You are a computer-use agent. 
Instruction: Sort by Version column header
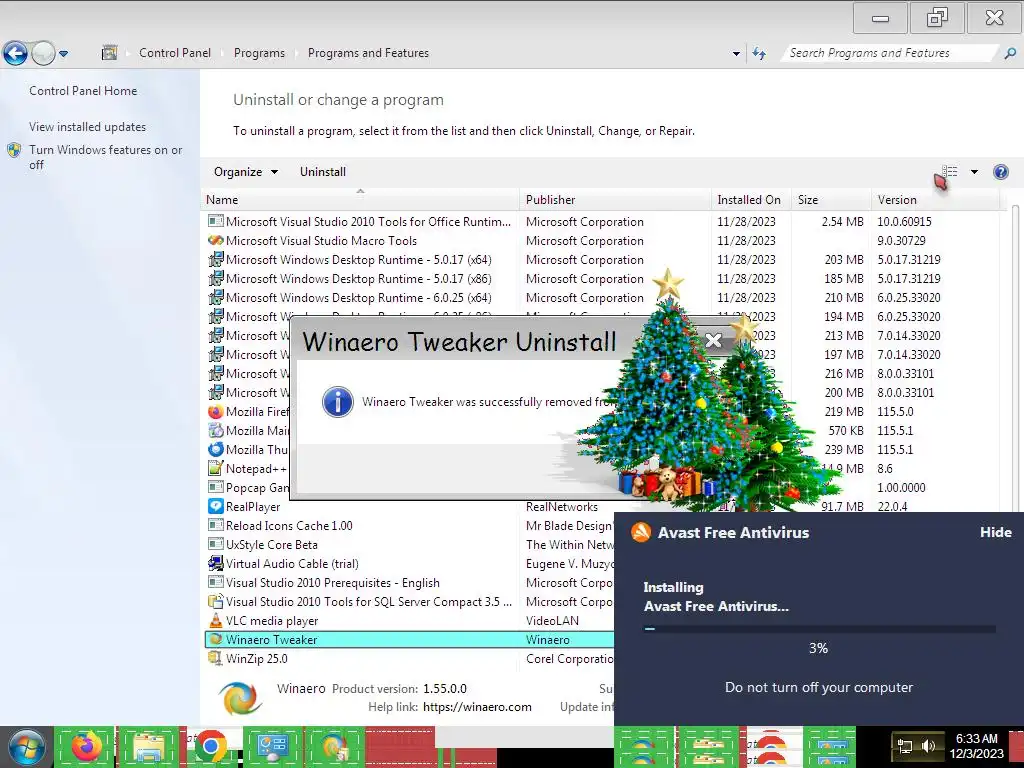tap(935, 200)
